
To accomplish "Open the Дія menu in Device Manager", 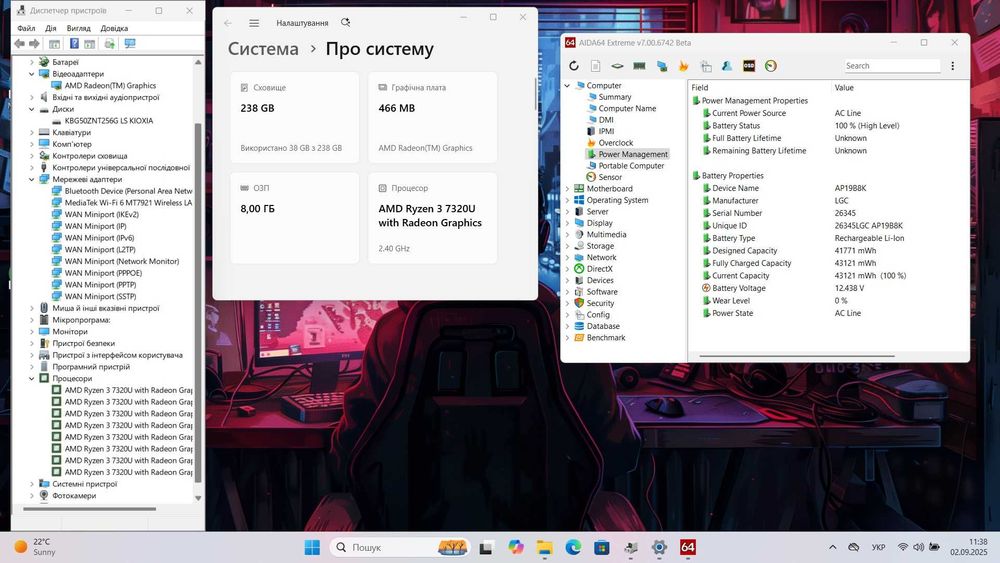I will 51,28.
